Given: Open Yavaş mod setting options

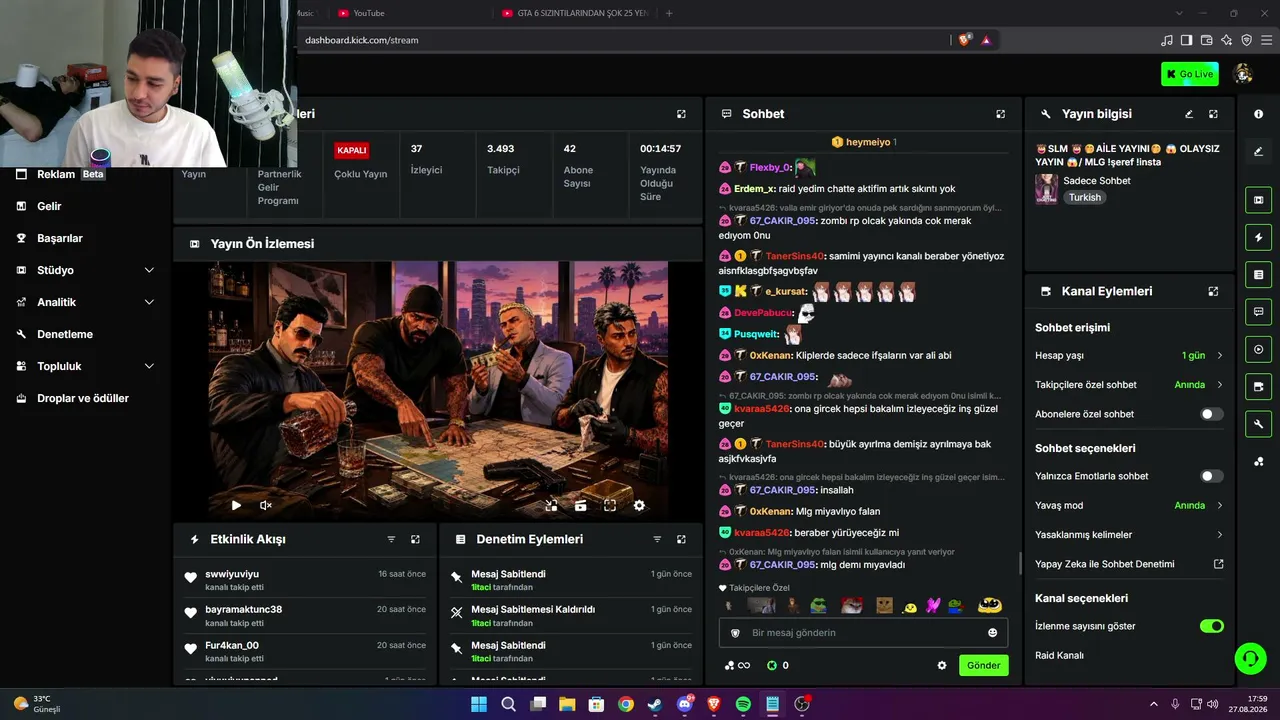Looking at the screenshot, I should 1129,505.
